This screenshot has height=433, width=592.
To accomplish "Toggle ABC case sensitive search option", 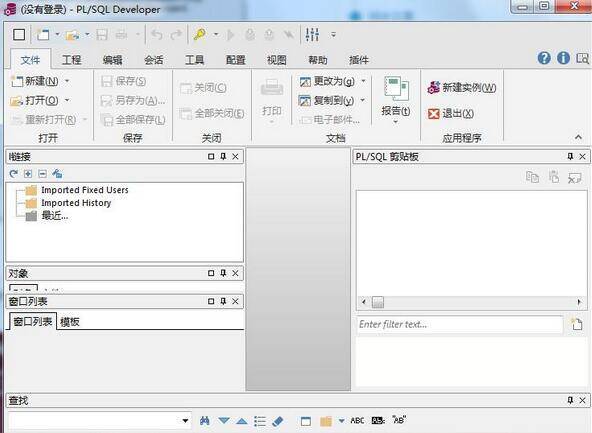I will point(357,421).
